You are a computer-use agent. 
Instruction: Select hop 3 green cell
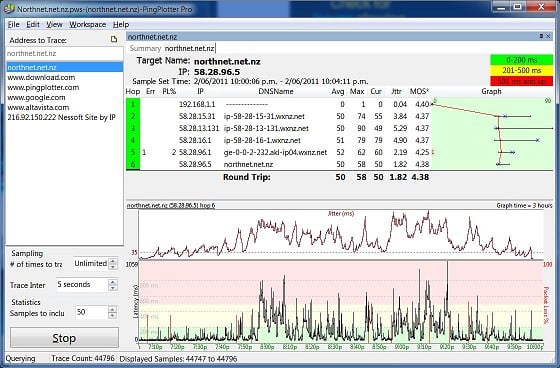point(133,128)
